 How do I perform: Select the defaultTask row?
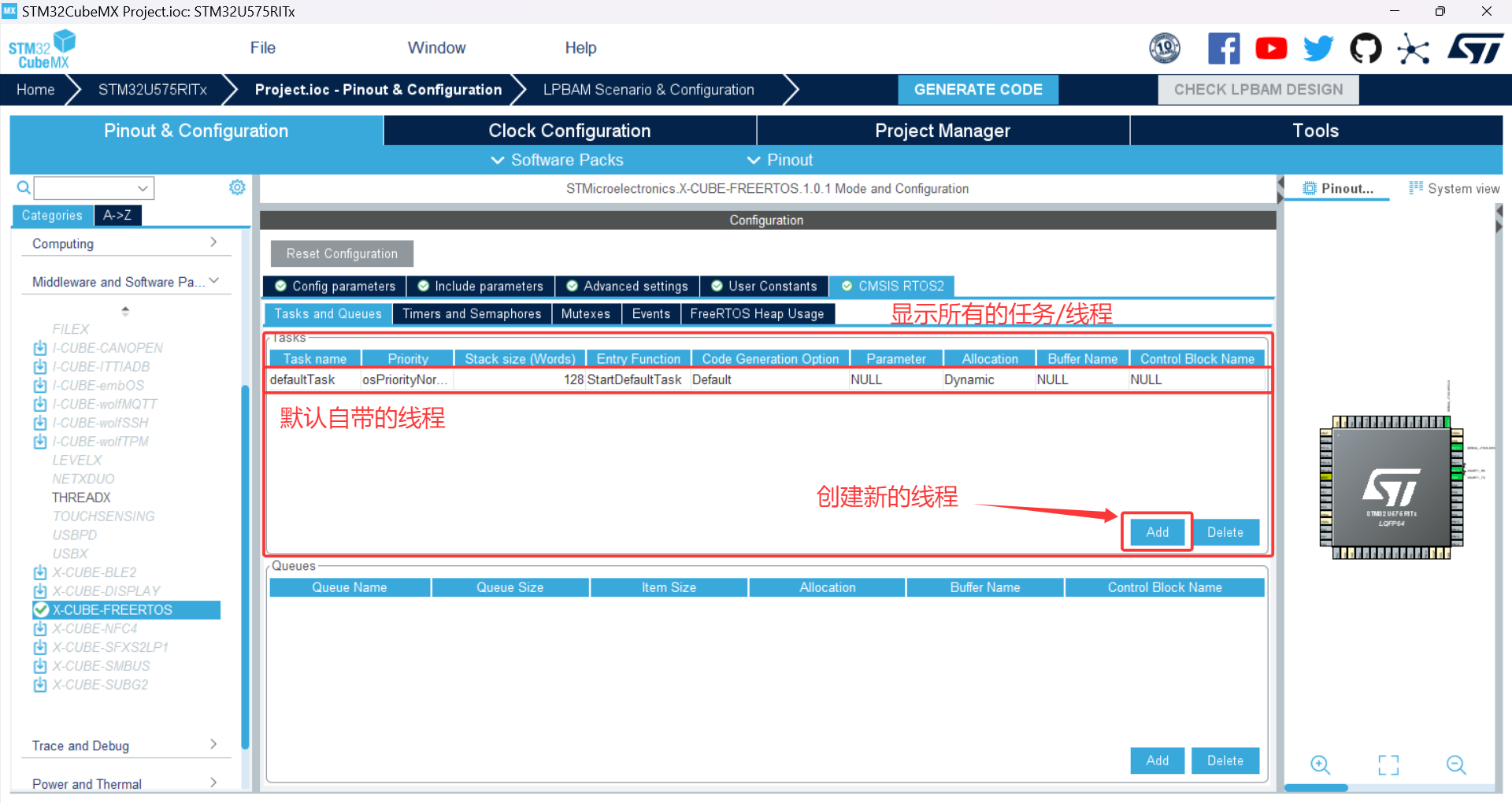coord(766,380)
